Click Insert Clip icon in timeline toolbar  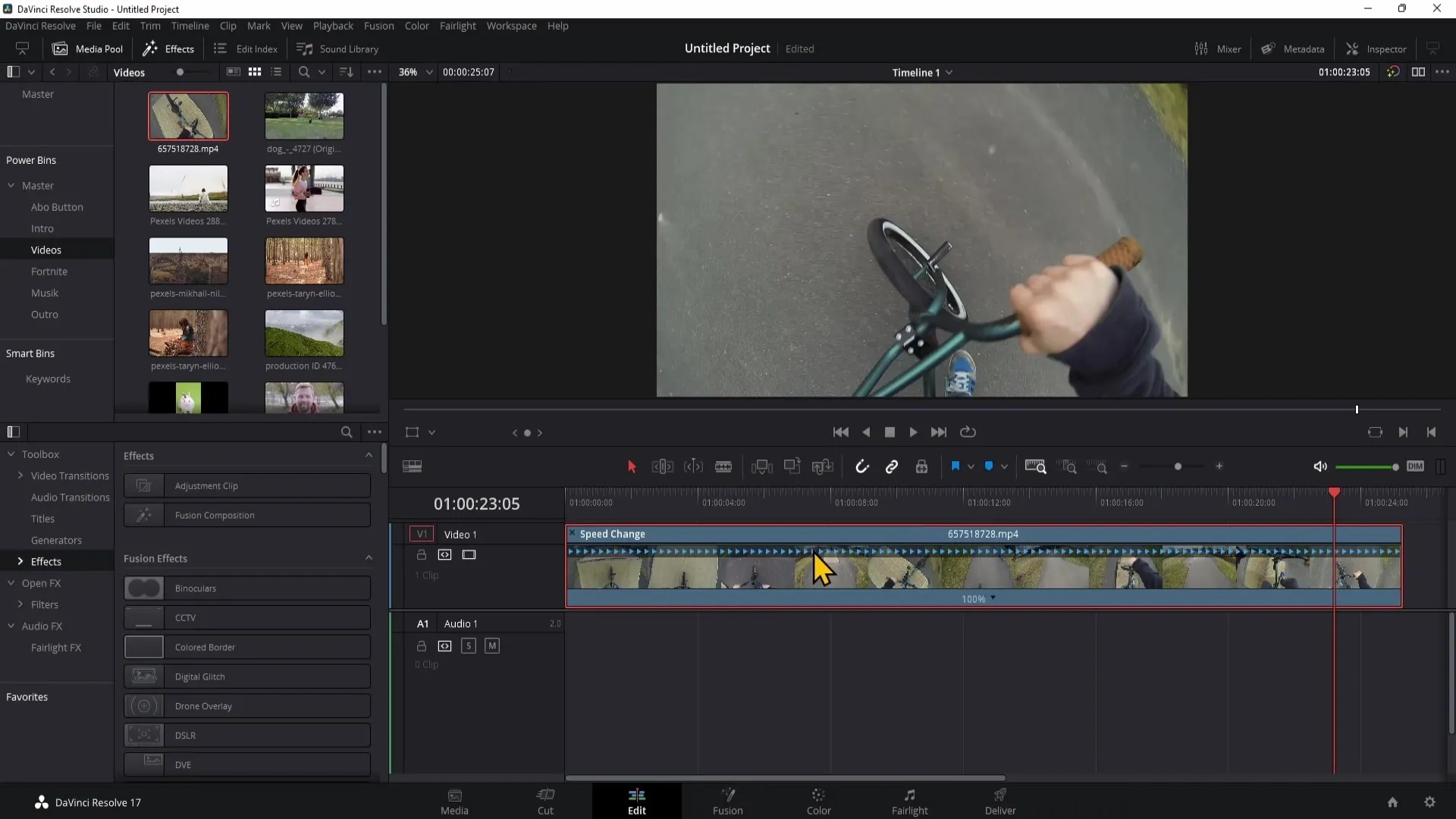(761, 467)
